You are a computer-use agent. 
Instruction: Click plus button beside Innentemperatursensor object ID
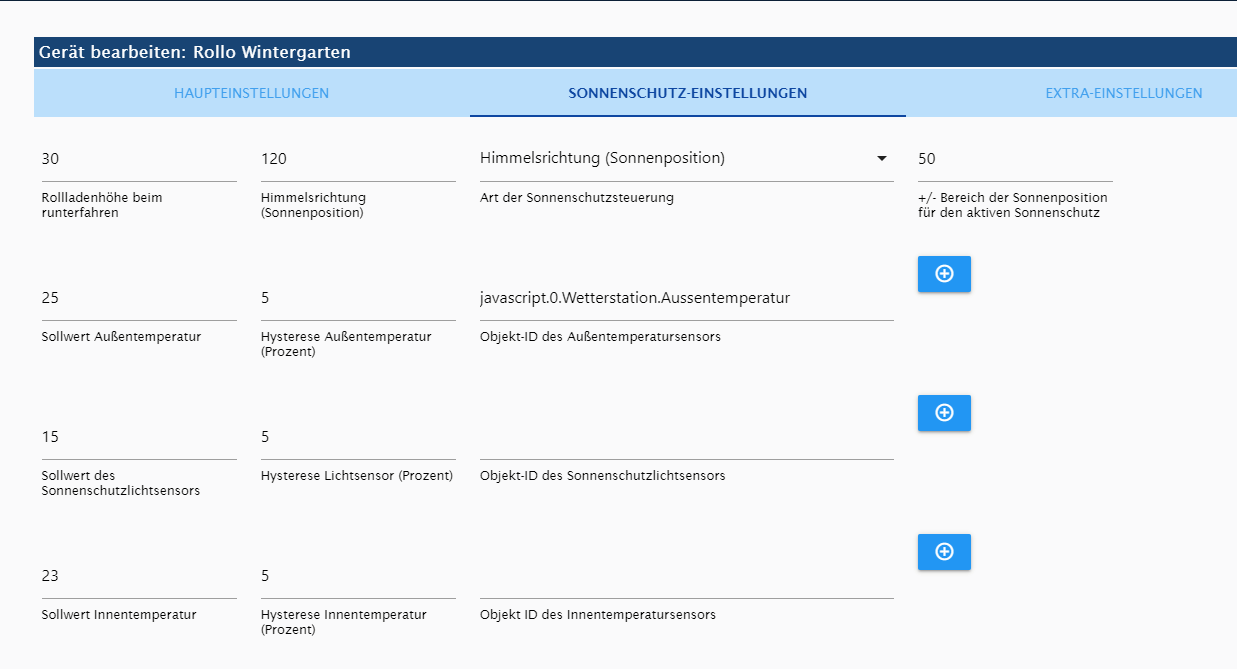pos(944,552)
